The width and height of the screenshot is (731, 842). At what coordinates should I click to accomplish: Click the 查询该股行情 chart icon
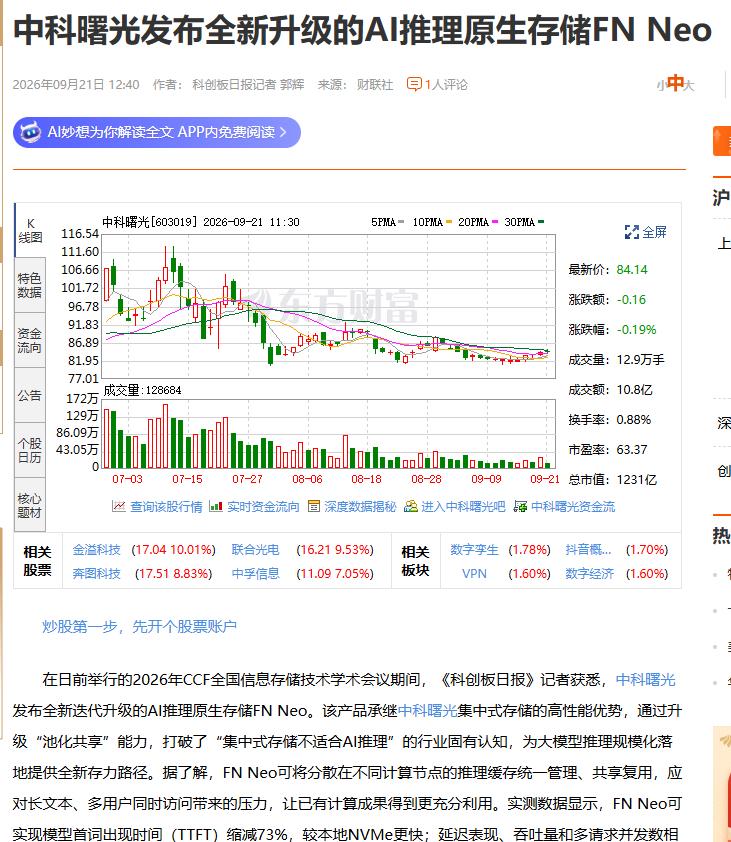(119, 506)
